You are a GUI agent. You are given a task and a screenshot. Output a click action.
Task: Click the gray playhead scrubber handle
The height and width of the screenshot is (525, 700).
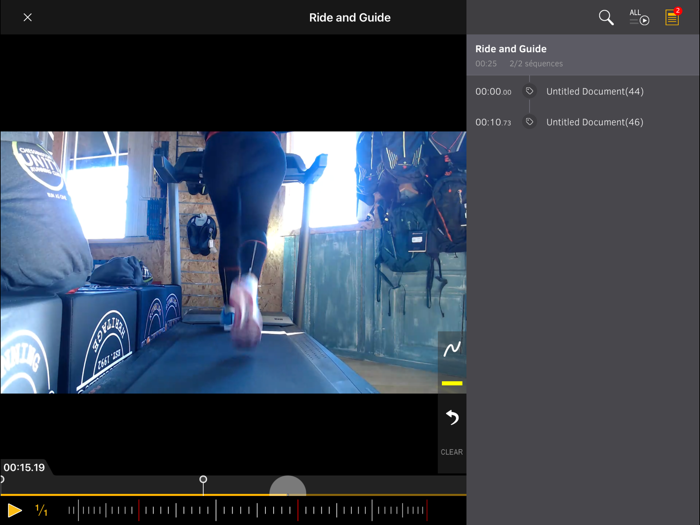click(288, 486)
